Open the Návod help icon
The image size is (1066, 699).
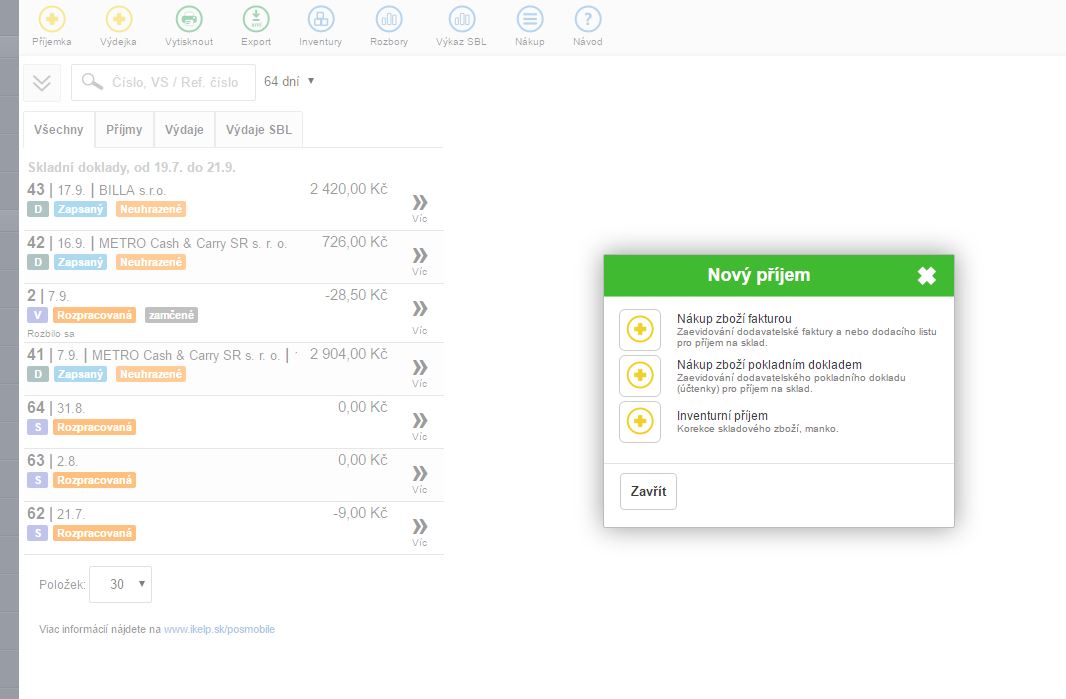pos(587,19)
